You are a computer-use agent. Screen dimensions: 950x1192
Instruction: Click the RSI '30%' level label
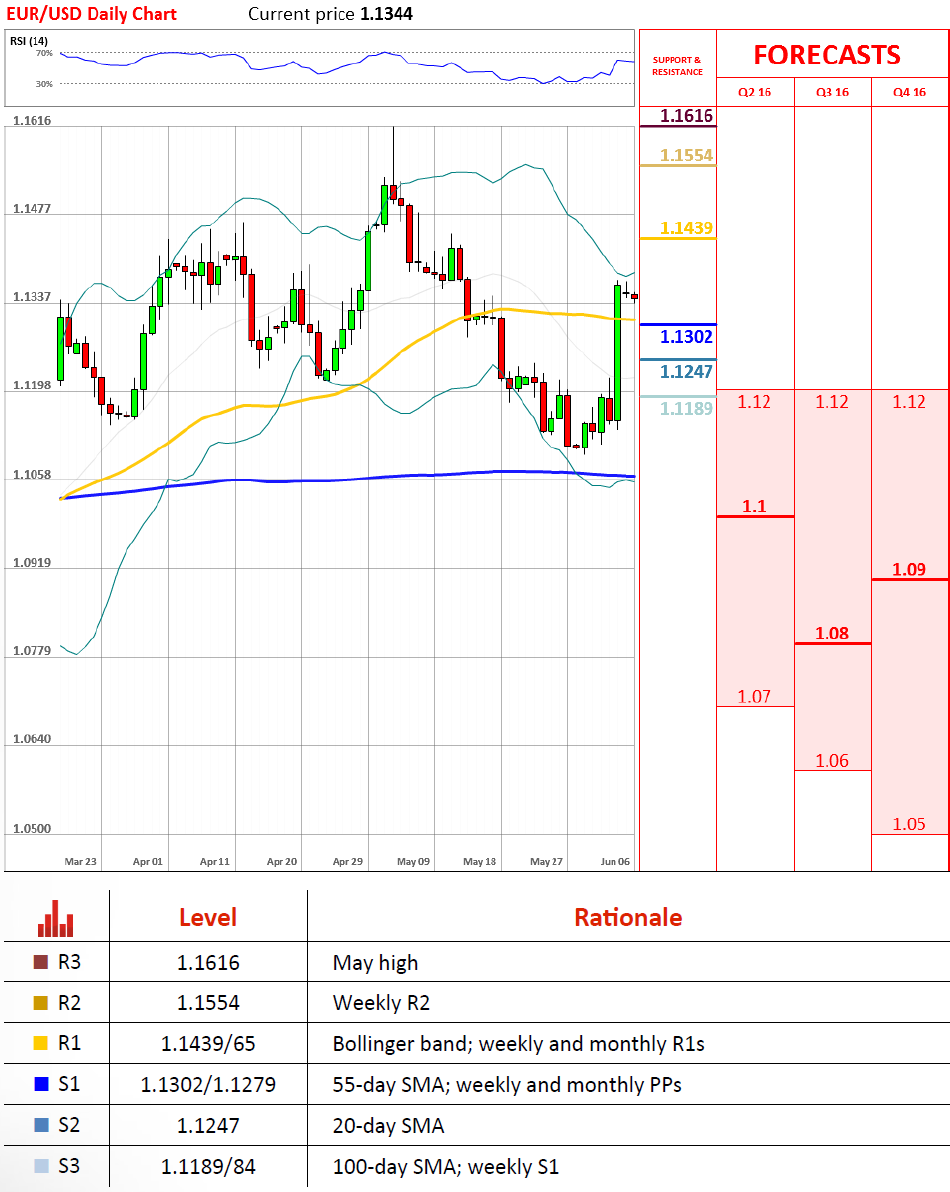pyautogui.click(x=44, y=84)
